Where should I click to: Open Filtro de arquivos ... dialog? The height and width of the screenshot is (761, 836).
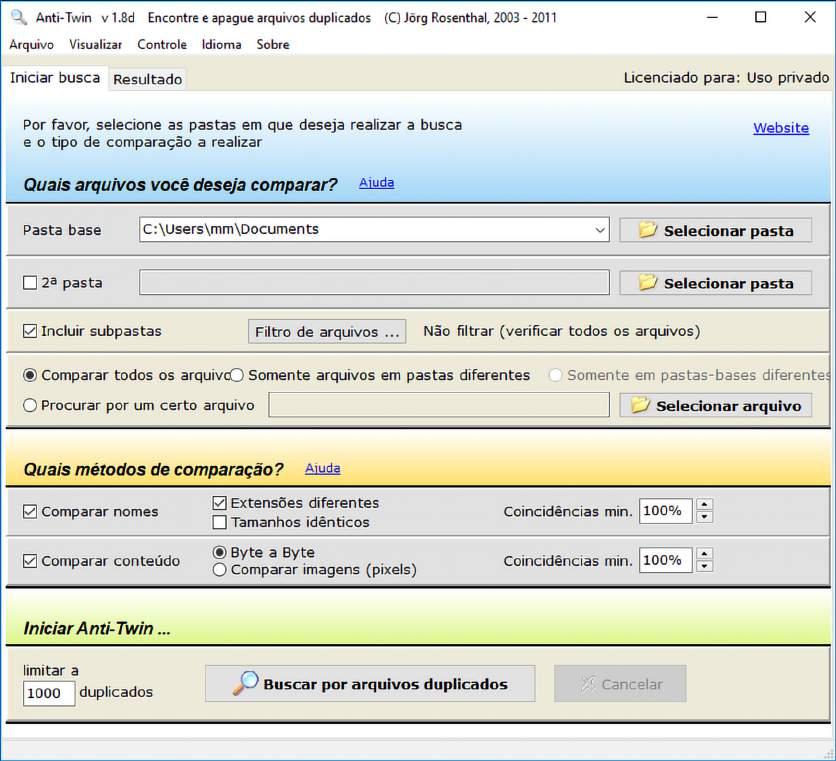point(327,332)
